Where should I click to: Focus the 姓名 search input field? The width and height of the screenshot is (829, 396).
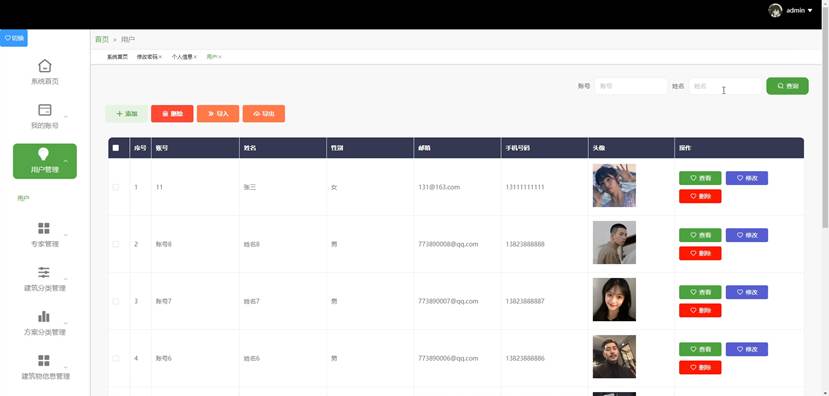point(725,86)
